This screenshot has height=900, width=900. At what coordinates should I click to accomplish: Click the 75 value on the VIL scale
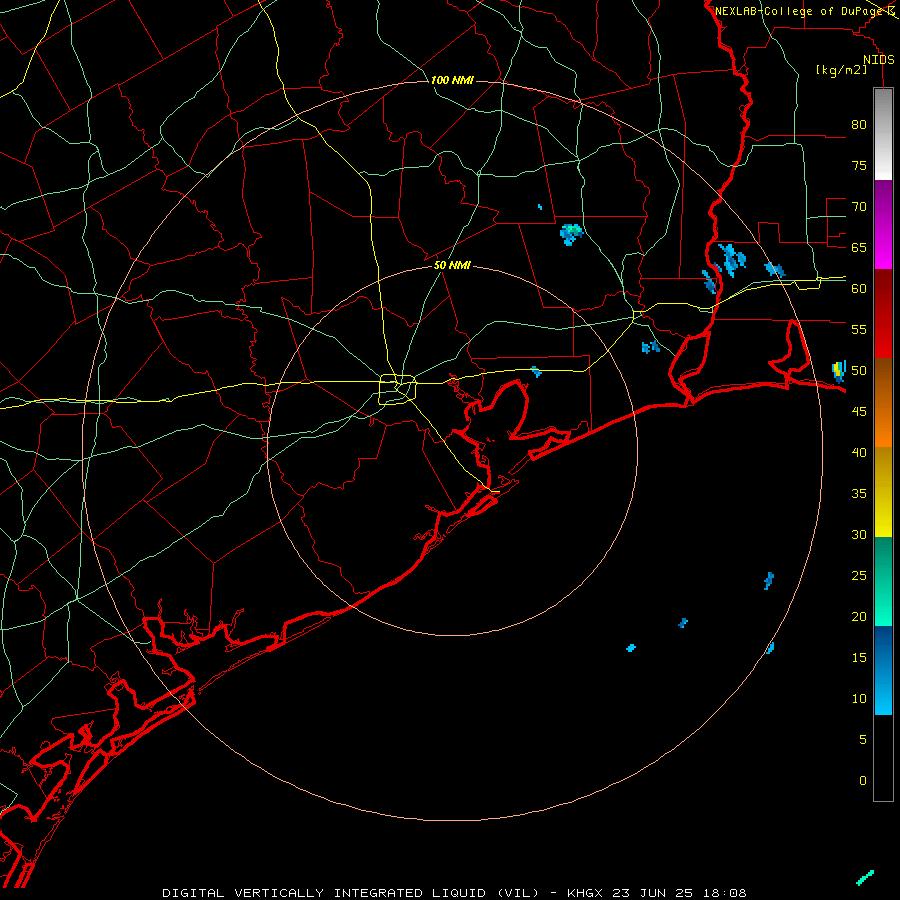[x=859, y=165]
